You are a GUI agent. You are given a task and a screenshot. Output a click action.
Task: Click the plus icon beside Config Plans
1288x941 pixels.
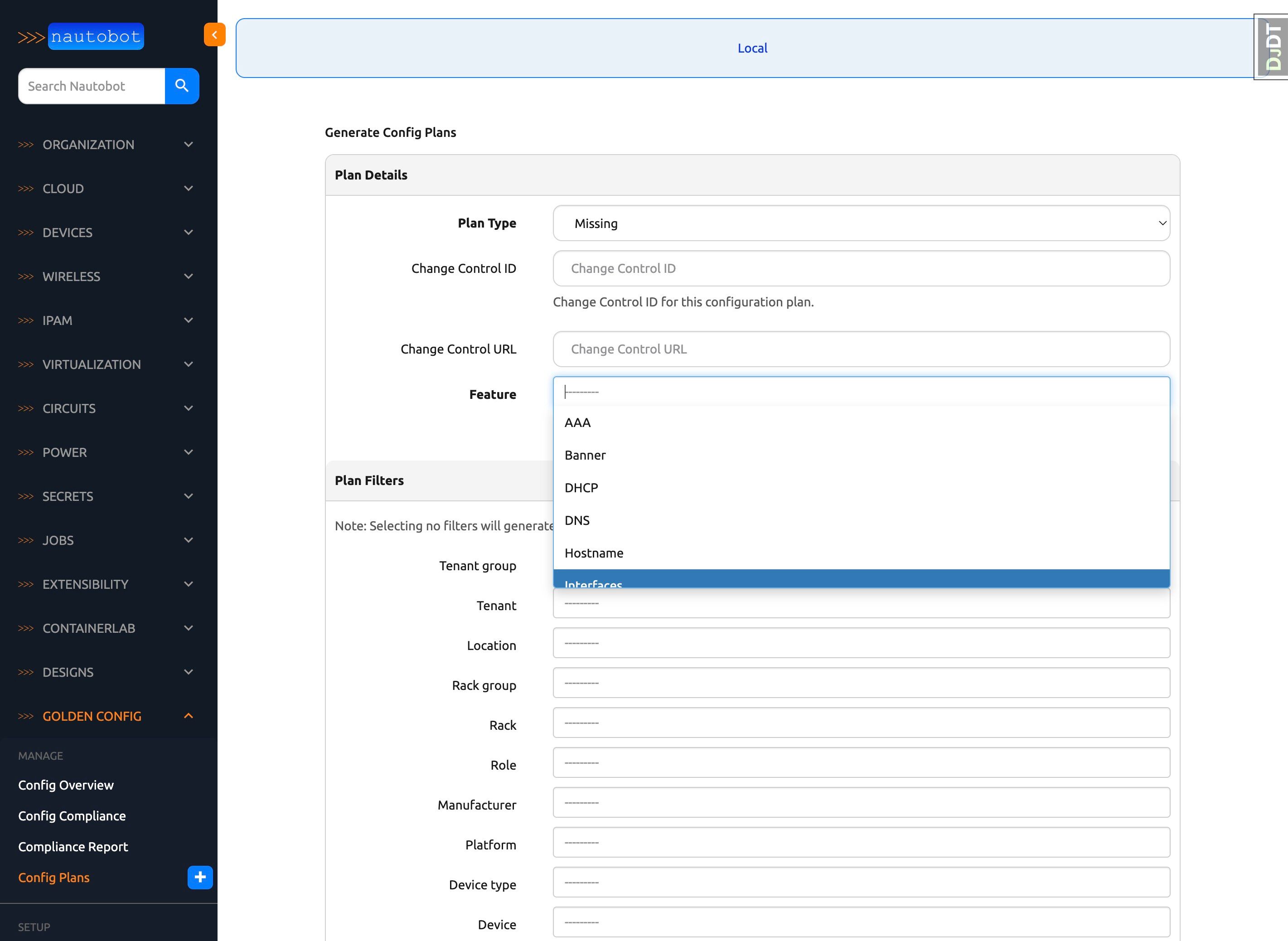[200, 877]
